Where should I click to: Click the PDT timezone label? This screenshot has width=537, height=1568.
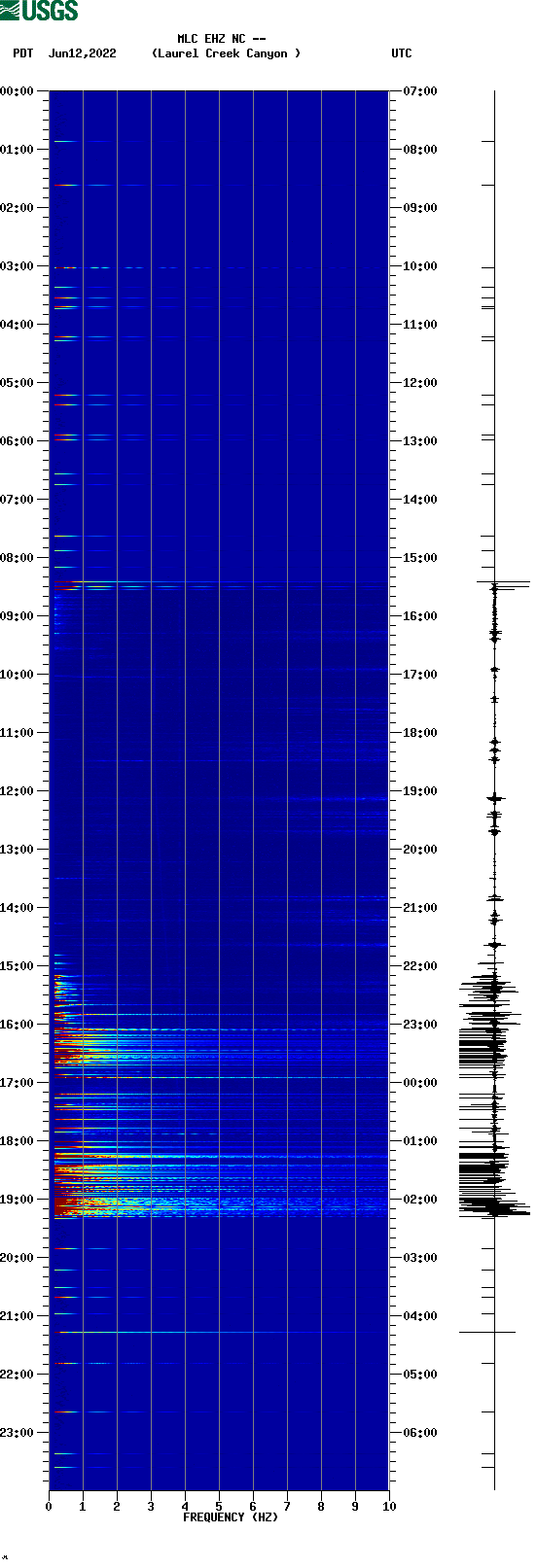23,53
